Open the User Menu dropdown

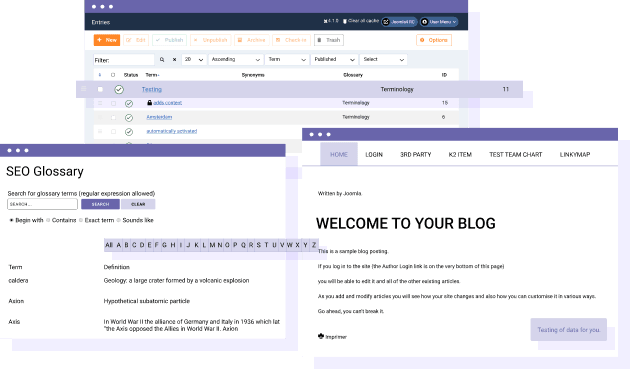tap(439, 22)
